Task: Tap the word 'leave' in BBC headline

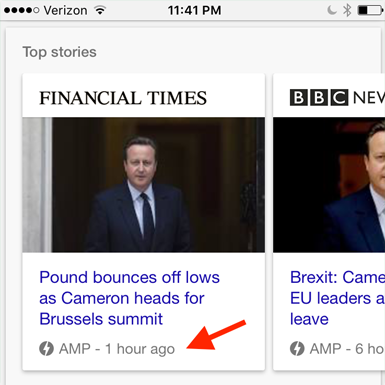Action: click(309, 319)
